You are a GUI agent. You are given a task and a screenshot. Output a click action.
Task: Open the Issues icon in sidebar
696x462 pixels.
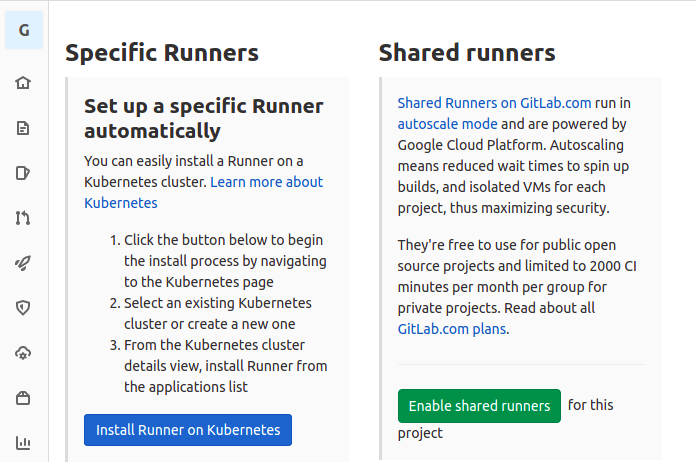(23, 173)
